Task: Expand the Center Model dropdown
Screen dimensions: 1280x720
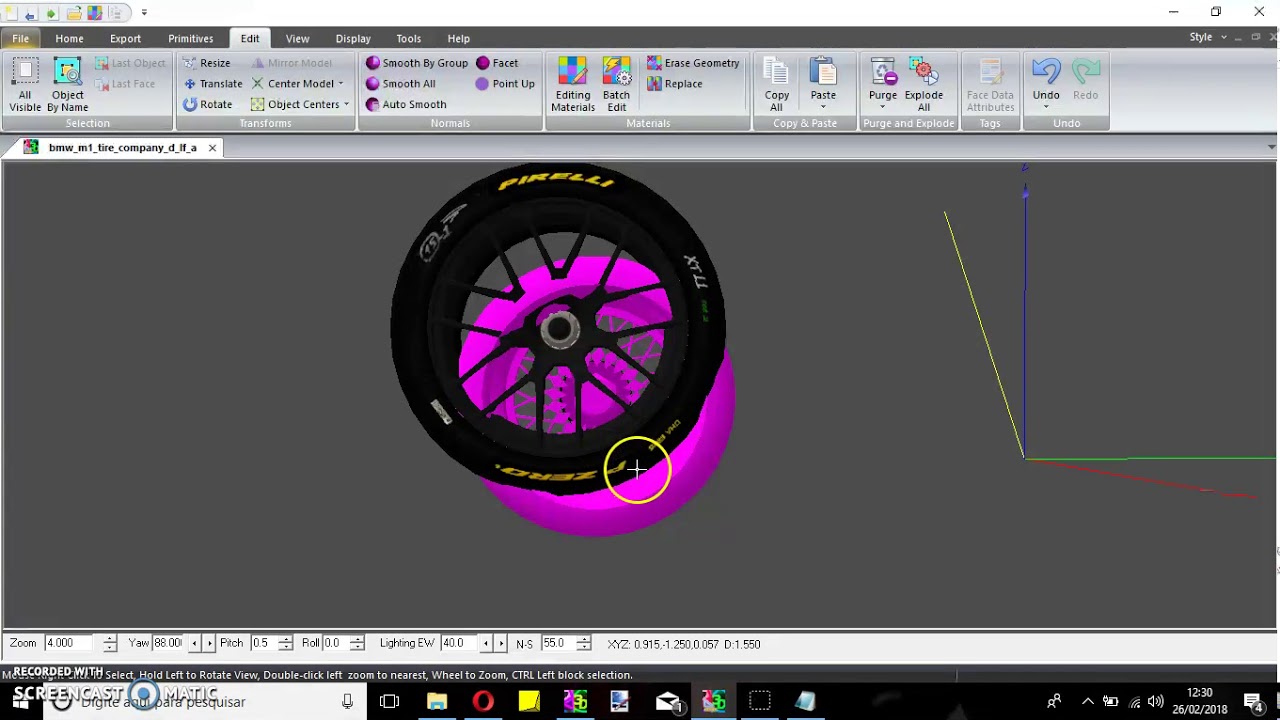Action: tap(340, 84)
